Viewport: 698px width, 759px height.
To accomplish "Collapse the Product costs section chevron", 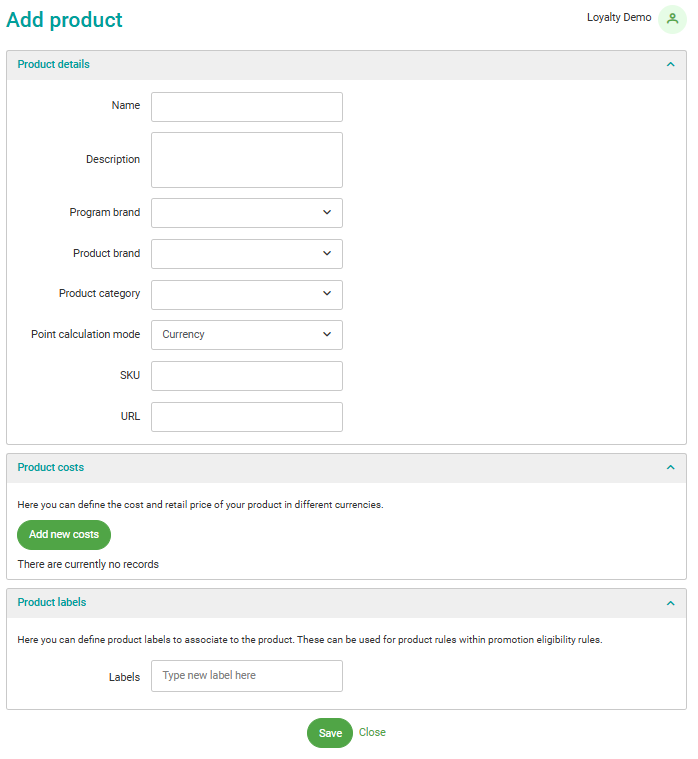I will click(x=670, y=468).
